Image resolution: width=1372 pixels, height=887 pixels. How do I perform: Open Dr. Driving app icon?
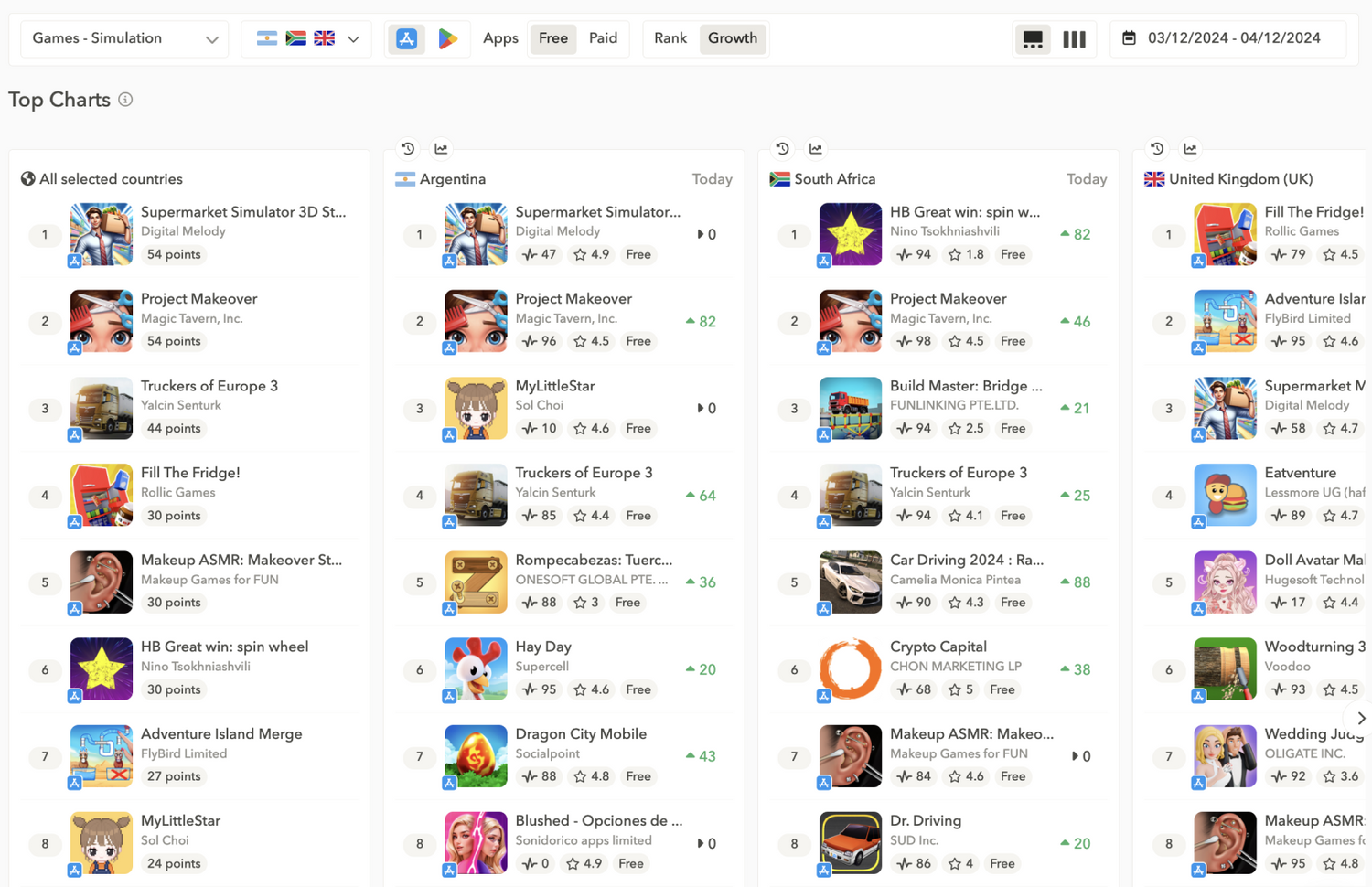click(x=851, y=843)
